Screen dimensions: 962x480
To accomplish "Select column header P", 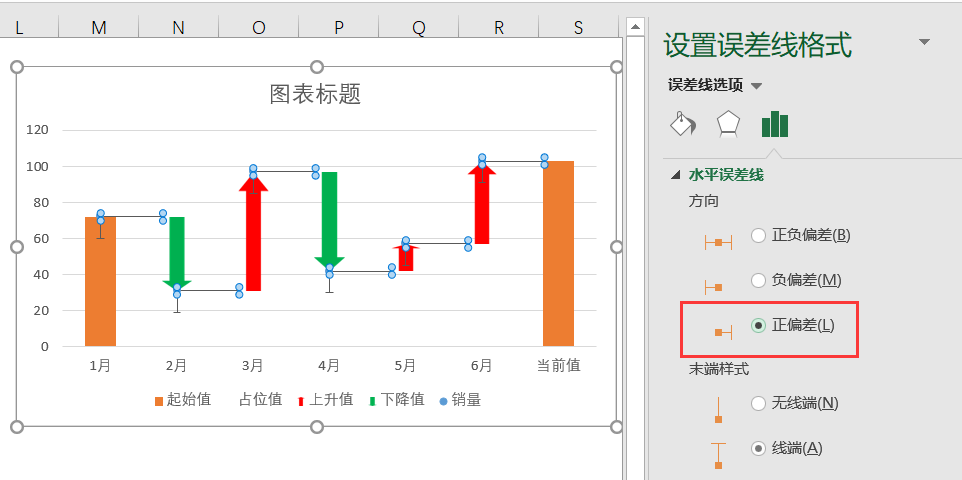I will click(x=339, y=27).
